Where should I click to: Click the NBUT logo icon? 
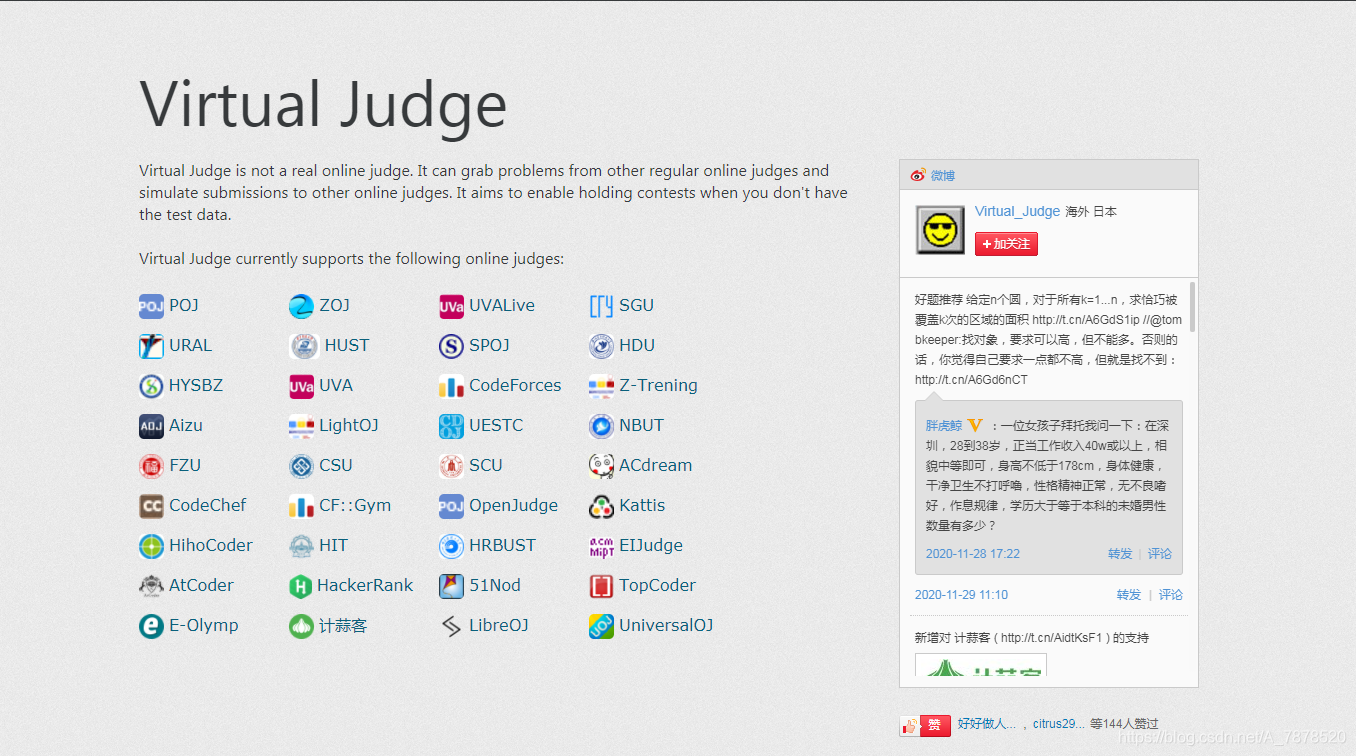[601, 426]
